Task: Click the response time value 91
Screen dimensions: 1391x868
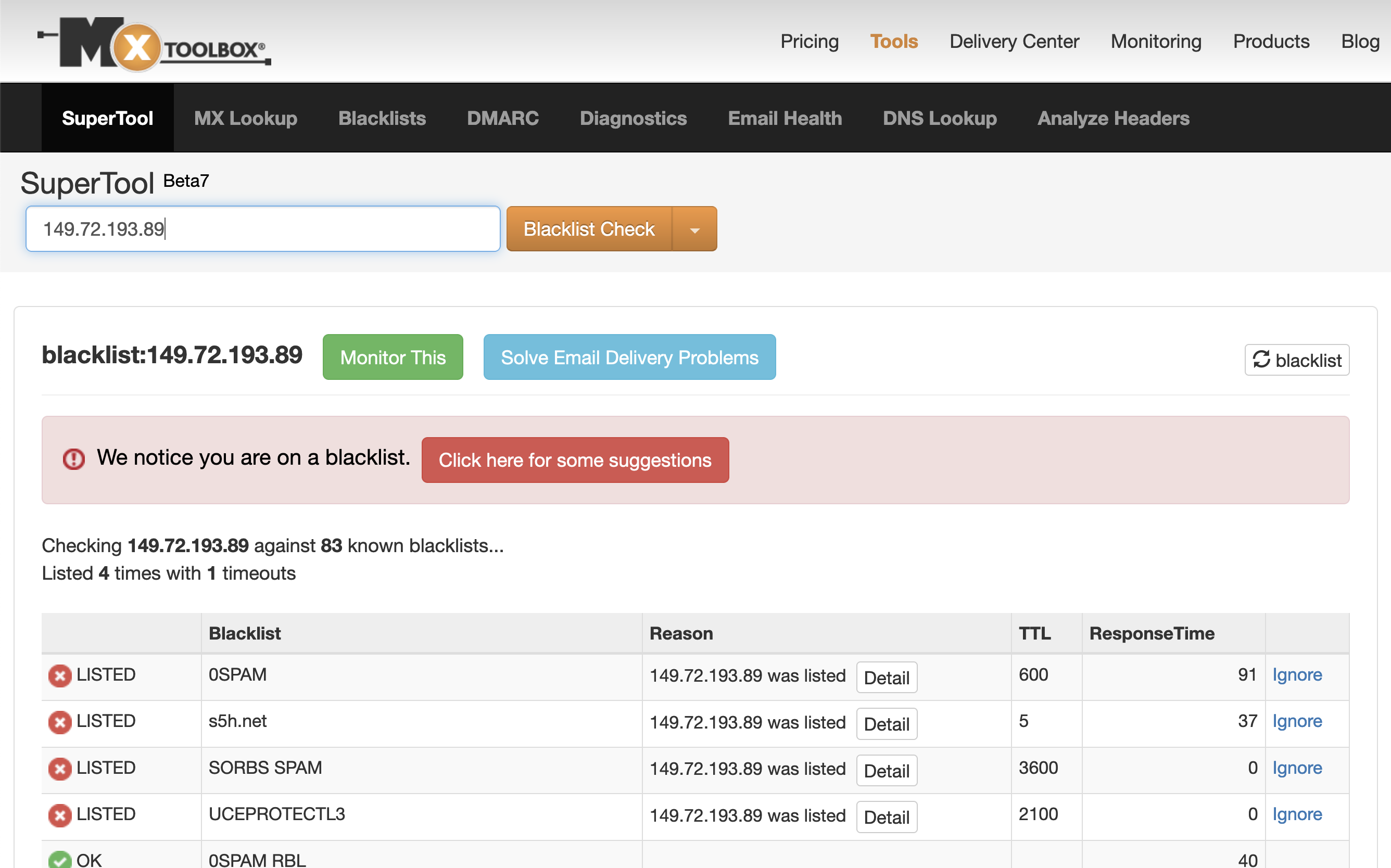Action: [x=1247, y=674]
